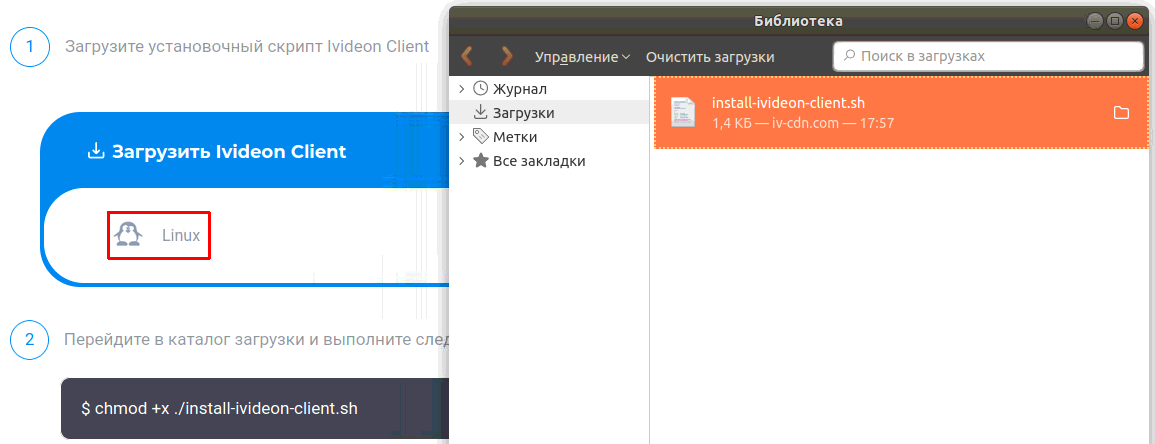Click the download icon beside Загрузить Ivideon Client
Viewport: 1155px width, 444px height.
coord(95,152)
